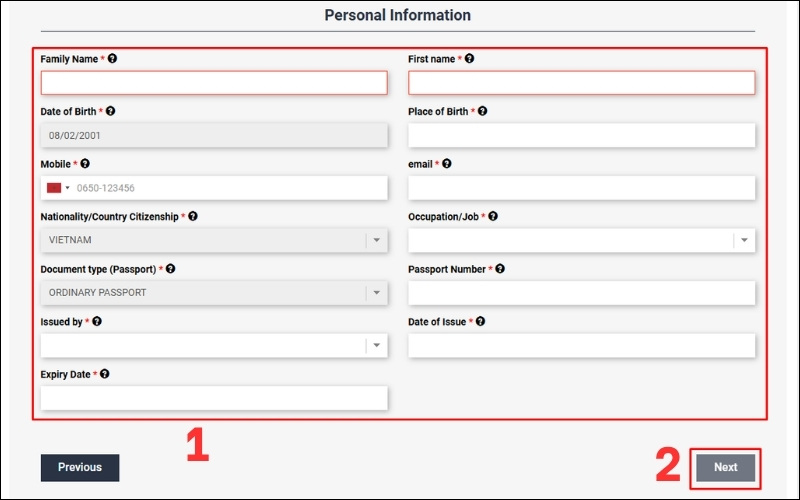Focus the First name input box

click(x=581, y=83)
